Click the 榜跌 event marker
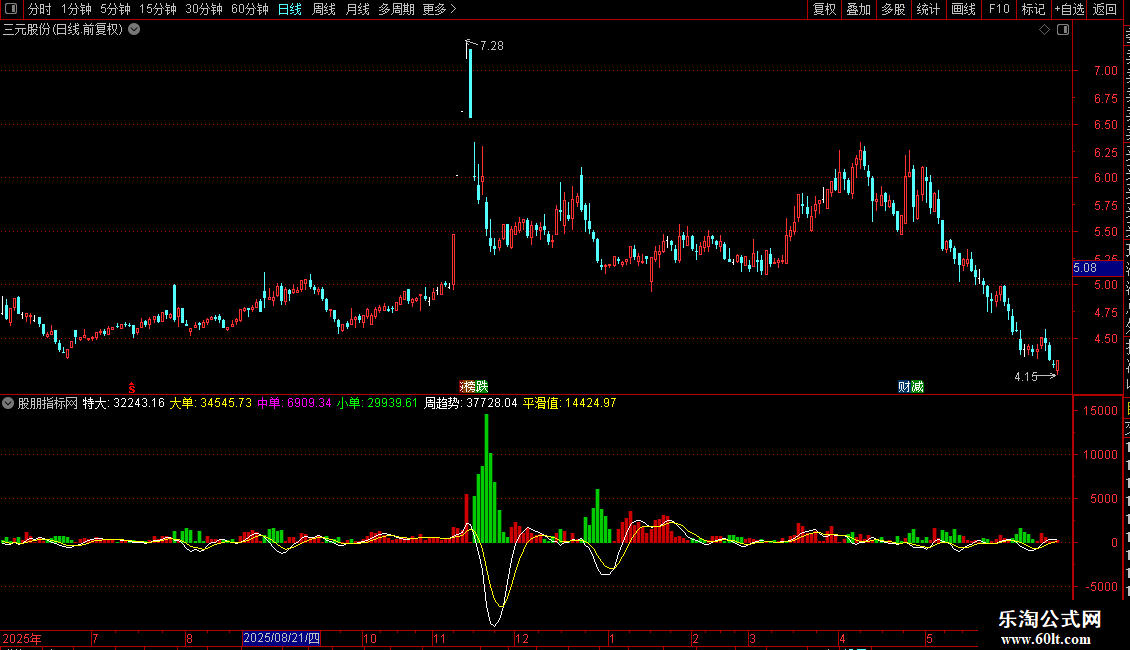1130x650 pixels. click(474, 387)
